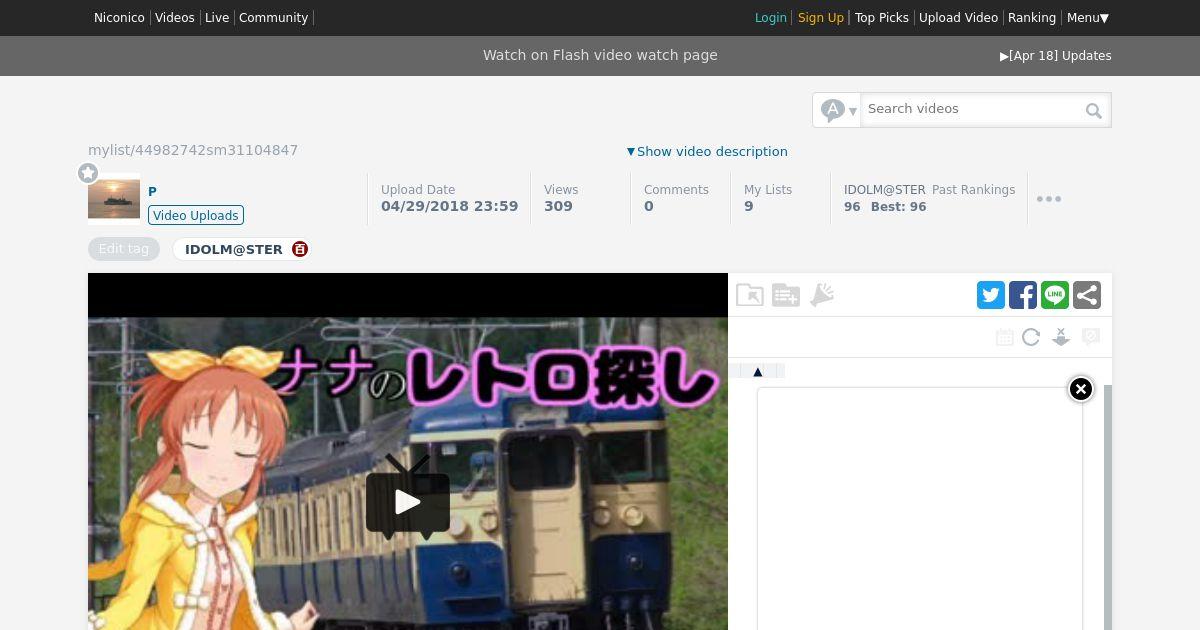
Task: Add video to mylist icon
Action: (x=786, y=295)
